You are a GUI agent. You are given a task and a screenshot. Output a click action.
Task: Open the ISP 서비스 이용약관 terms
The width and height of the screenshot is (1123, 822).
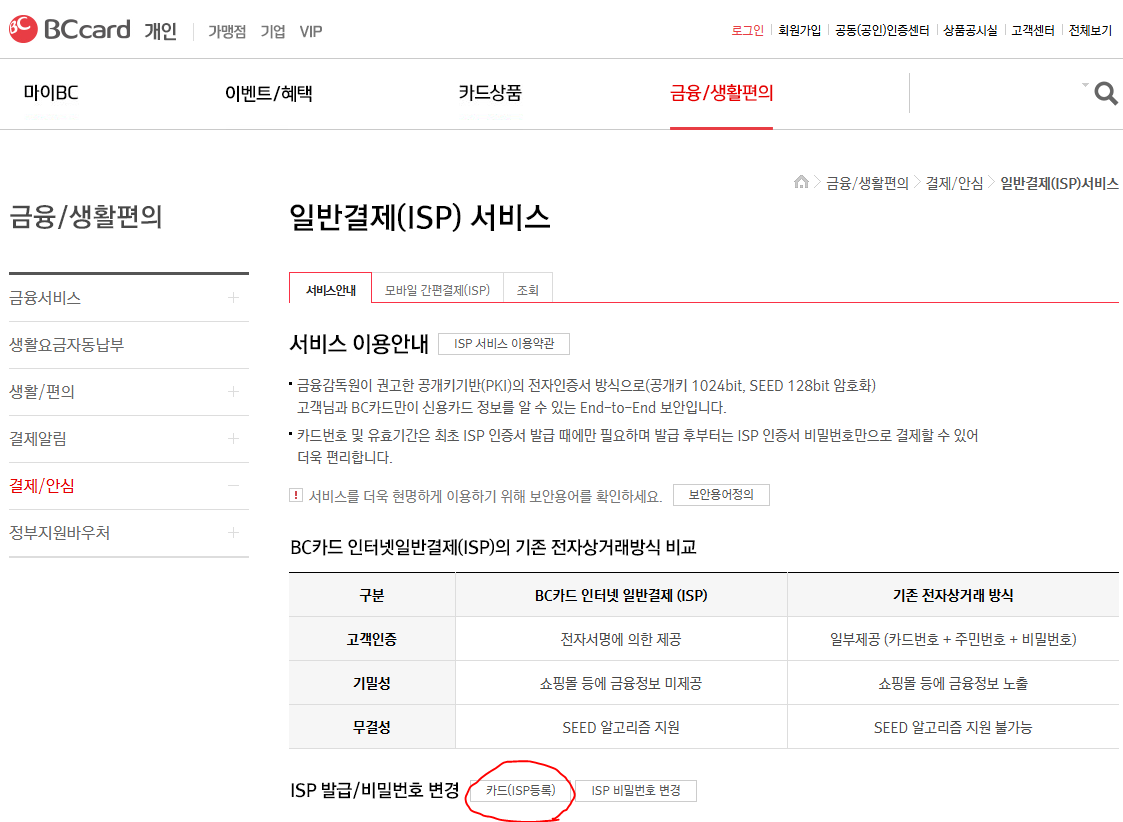[x=505, y=343]
